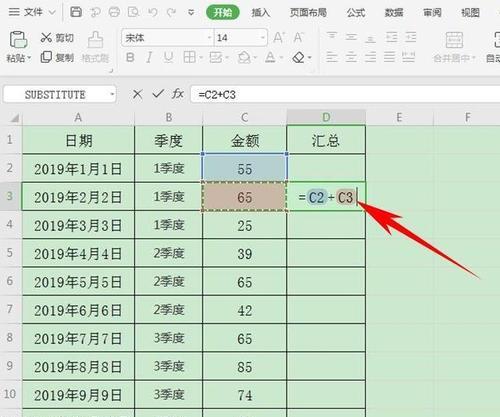
Task: Click the print preview icon
Action: point(133,13)
